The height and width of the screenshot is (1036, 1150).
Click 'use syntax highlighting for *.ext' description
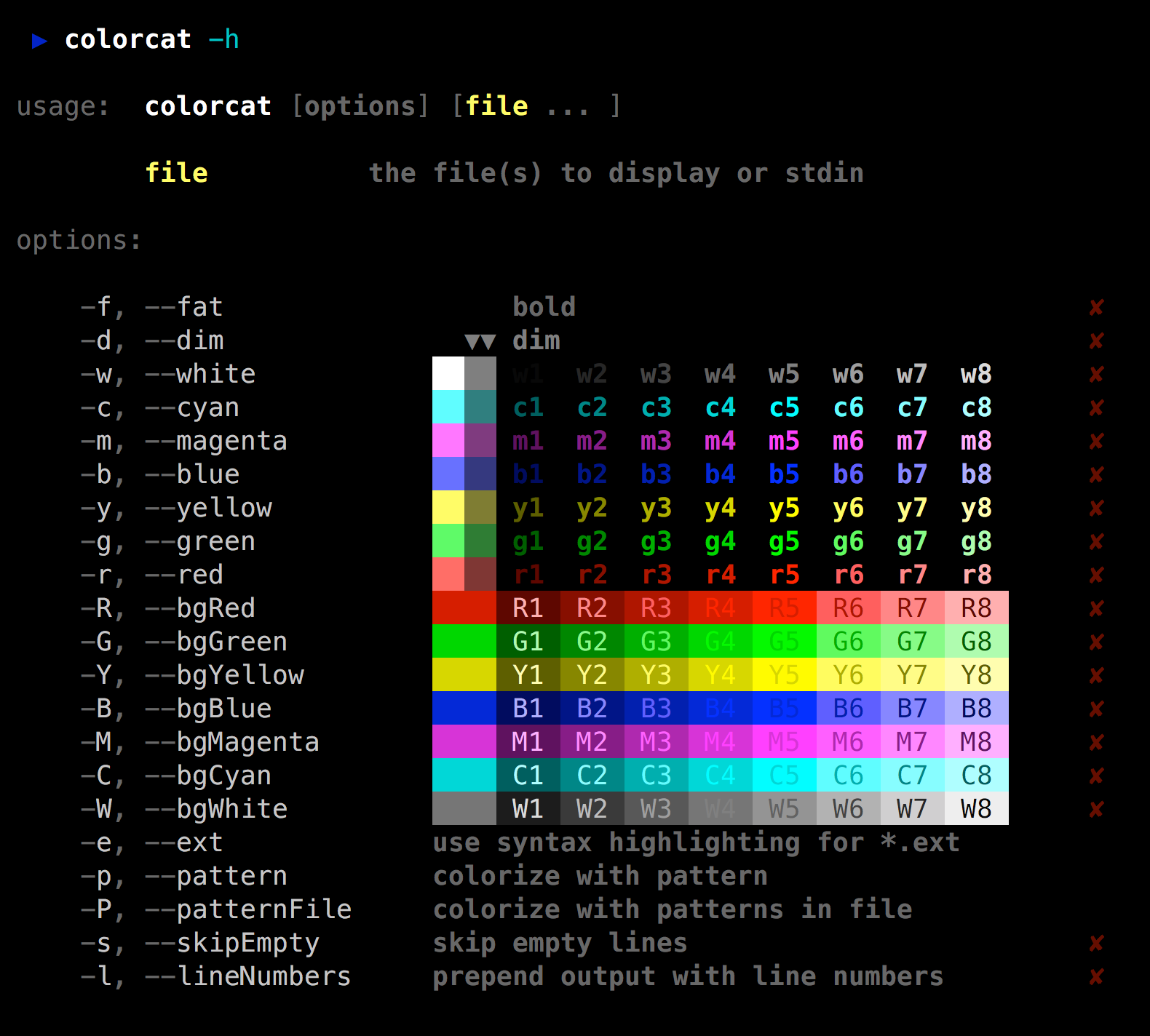tap(697, 843)
